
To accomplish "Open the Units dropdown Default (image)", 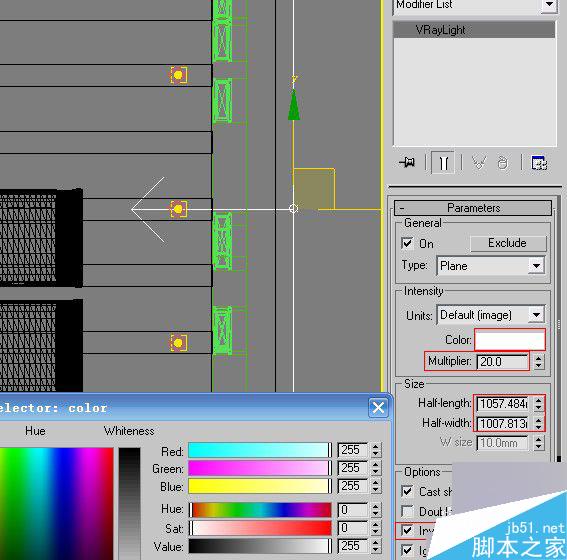I will coord(491,315).
